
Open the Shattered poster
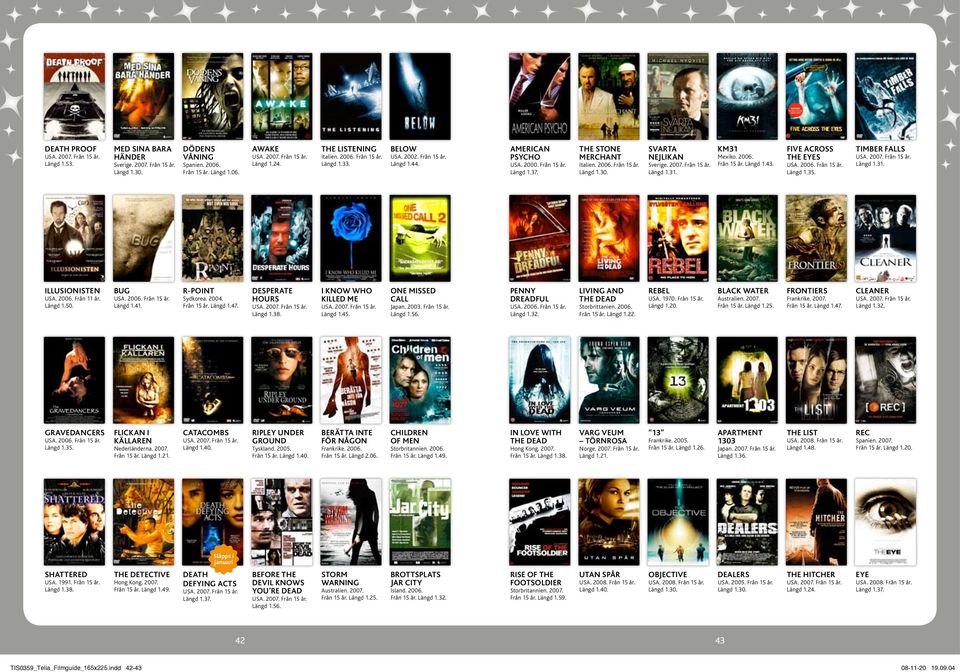74,522
